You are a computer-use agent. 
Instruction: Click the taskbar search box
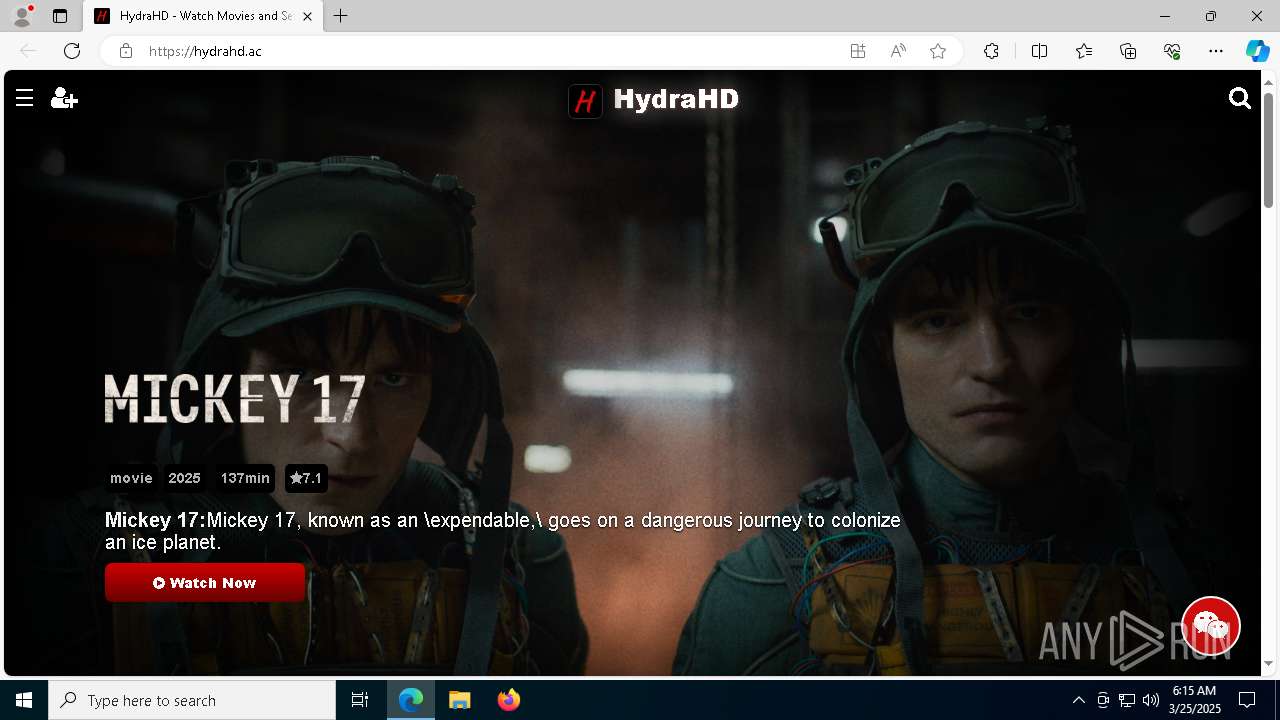click(x=192, y=700)
